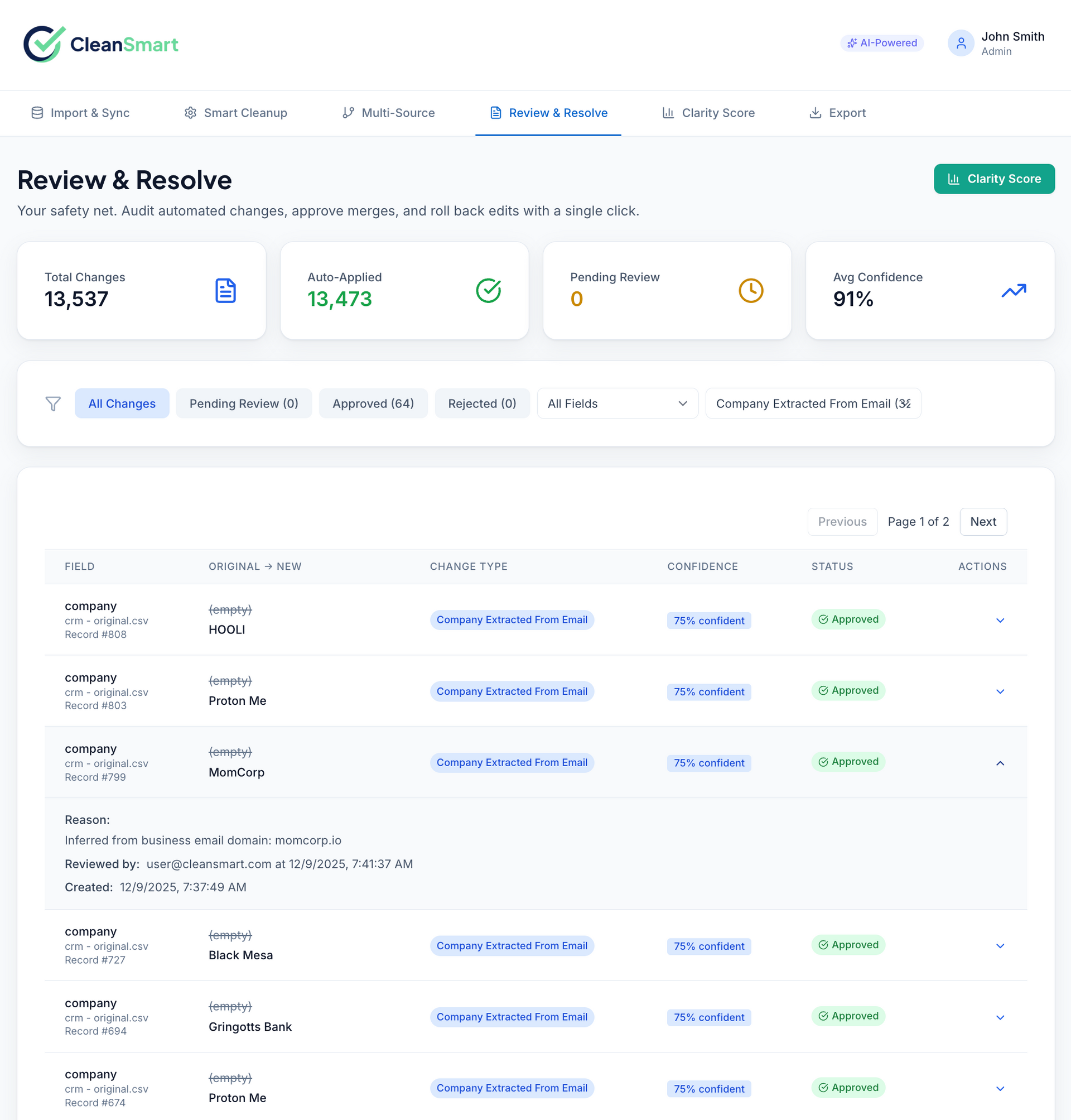The width and height of the screenshot is (1071, 1120).
Task: Go to Next page of results
Action: pyautogui.click(x=982, y=521)
